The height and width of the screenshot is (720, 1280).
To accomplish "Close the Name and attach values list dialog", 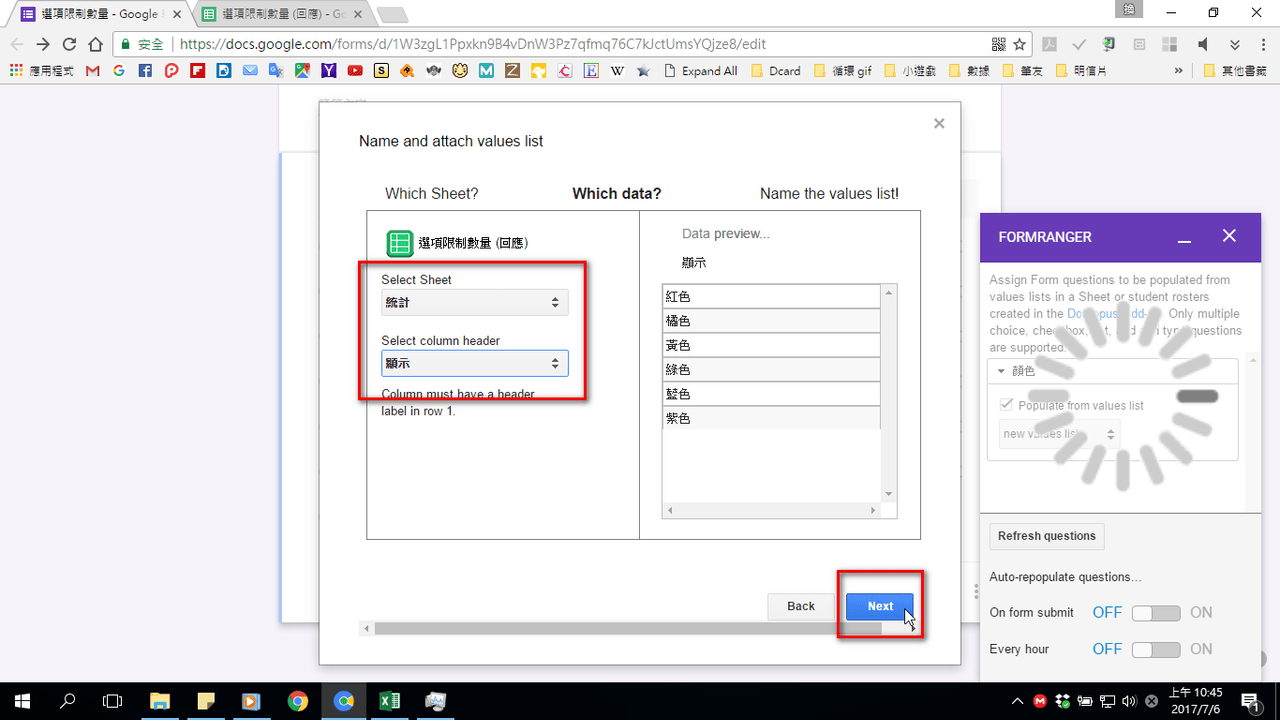I will click(x=939, y=124).
